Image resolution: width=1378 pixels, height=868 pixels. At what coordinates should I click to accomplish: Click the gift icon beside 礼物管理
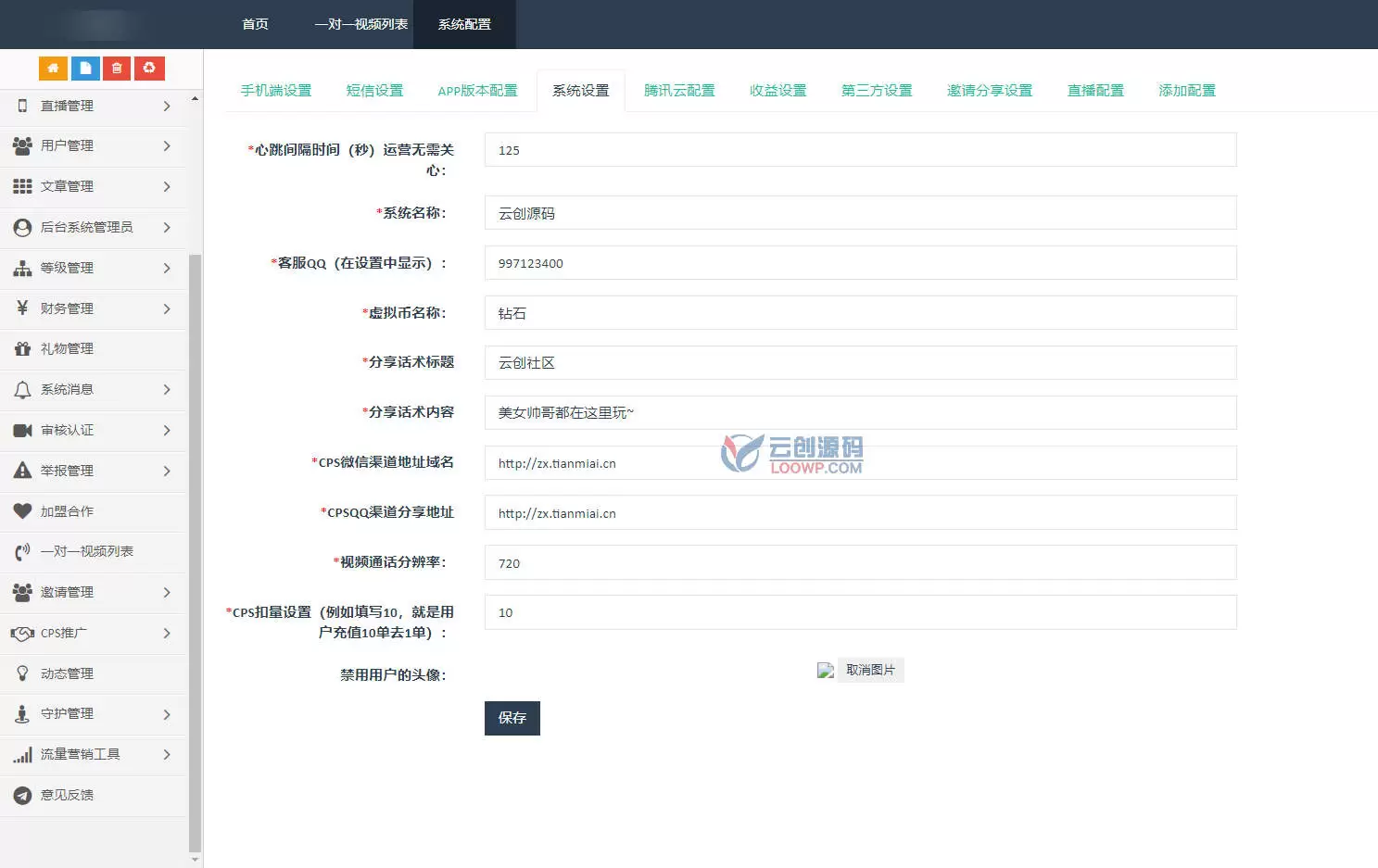22,348
